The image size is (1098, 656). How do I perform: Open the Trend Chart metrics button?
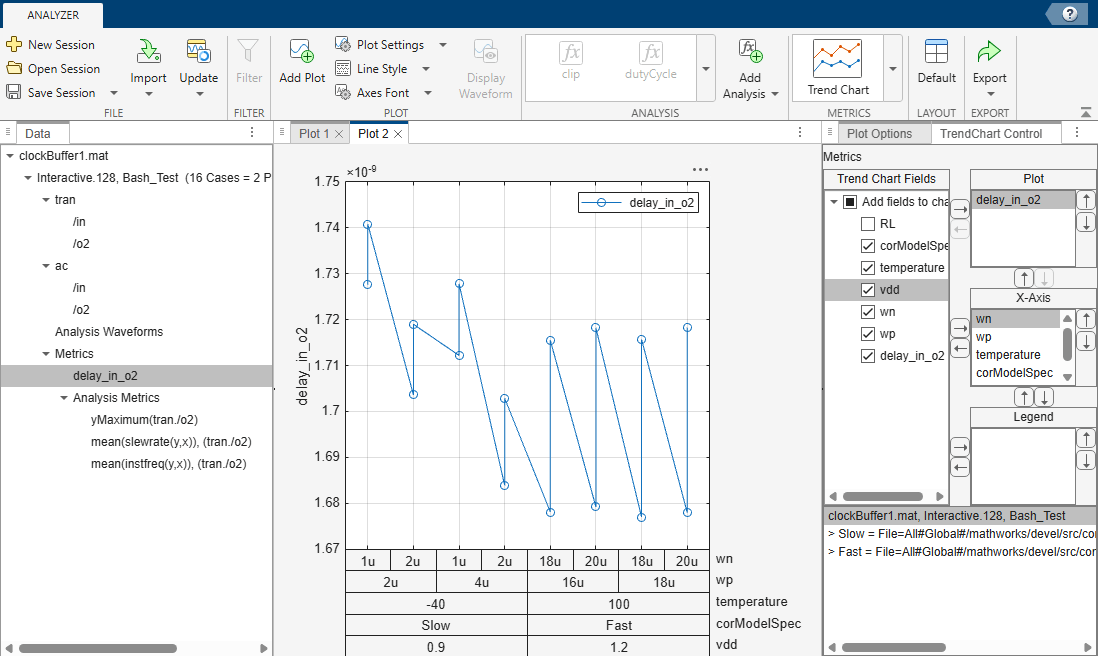point(838,68)
